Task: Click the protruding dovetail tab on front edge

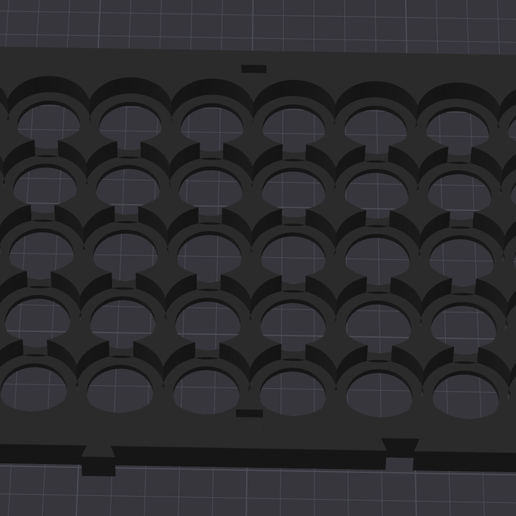Action: (x=98, y=461)
